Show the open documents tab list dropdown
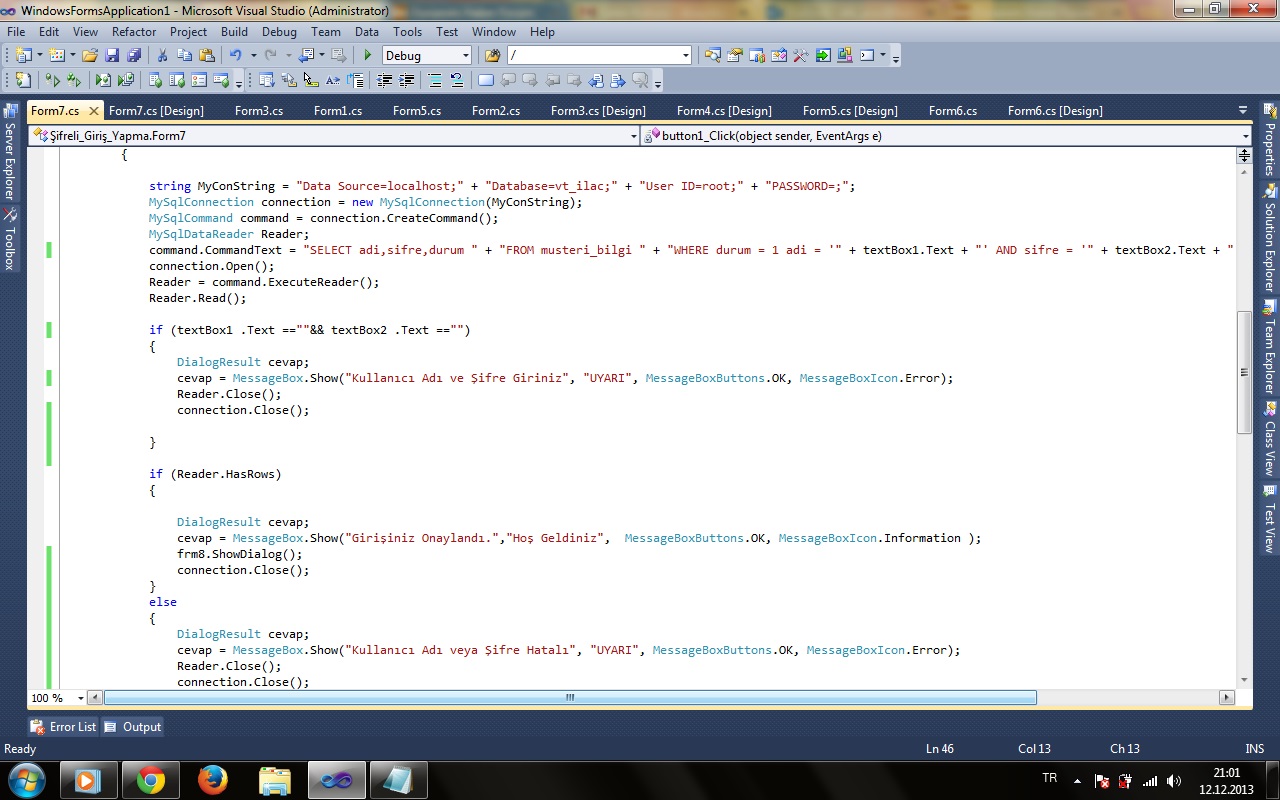 click(1243, 110)
